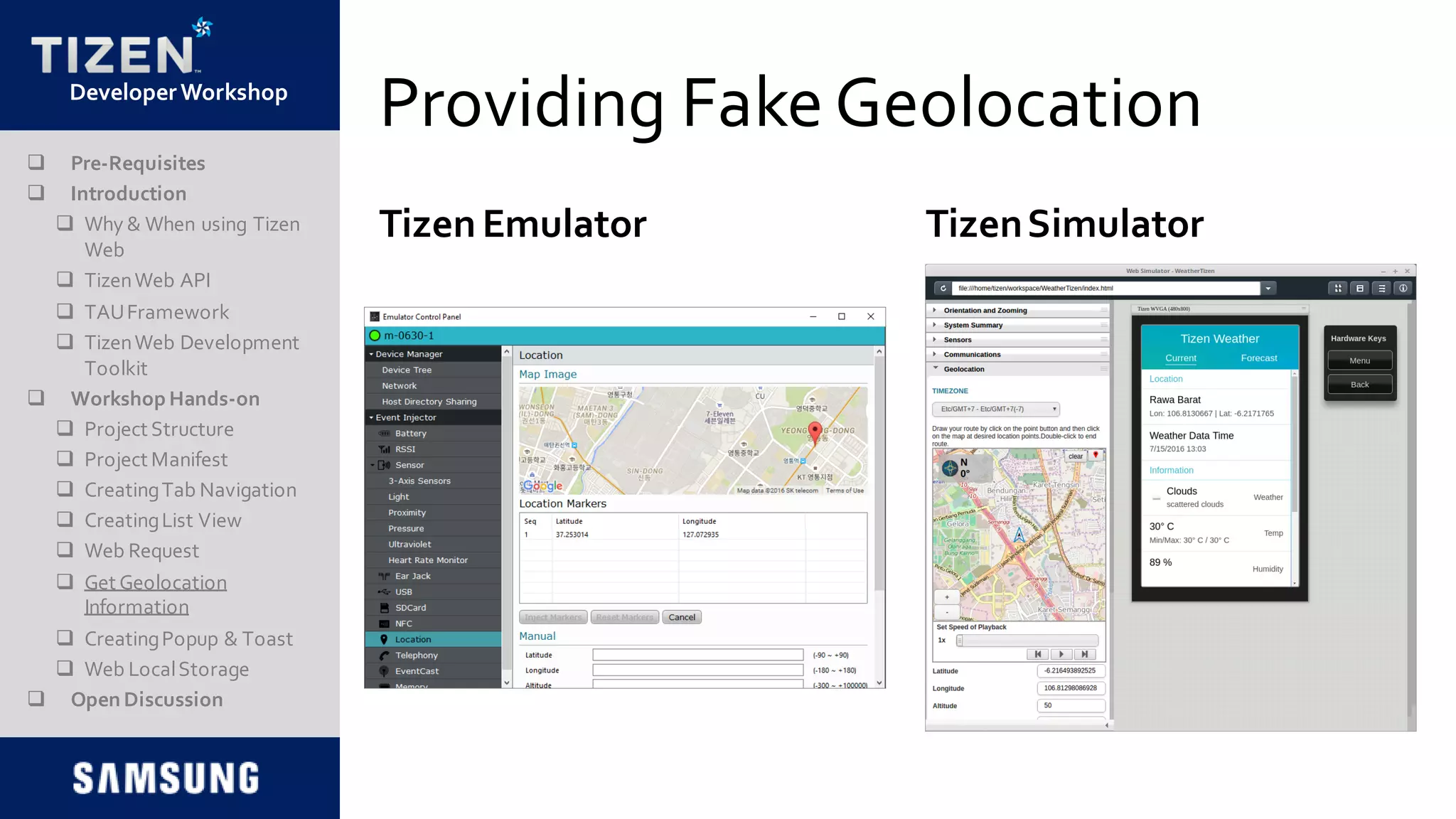This screenshot has width=1456, height=819.
Task: Expand the Orientation and Zooming panel
Action: click(1018, 311)
